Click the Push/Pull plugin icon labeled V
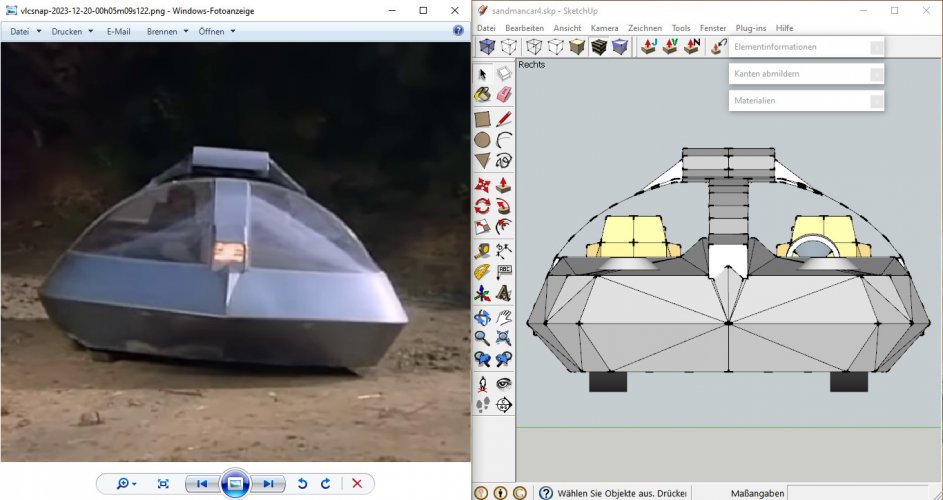 point(670,46)
